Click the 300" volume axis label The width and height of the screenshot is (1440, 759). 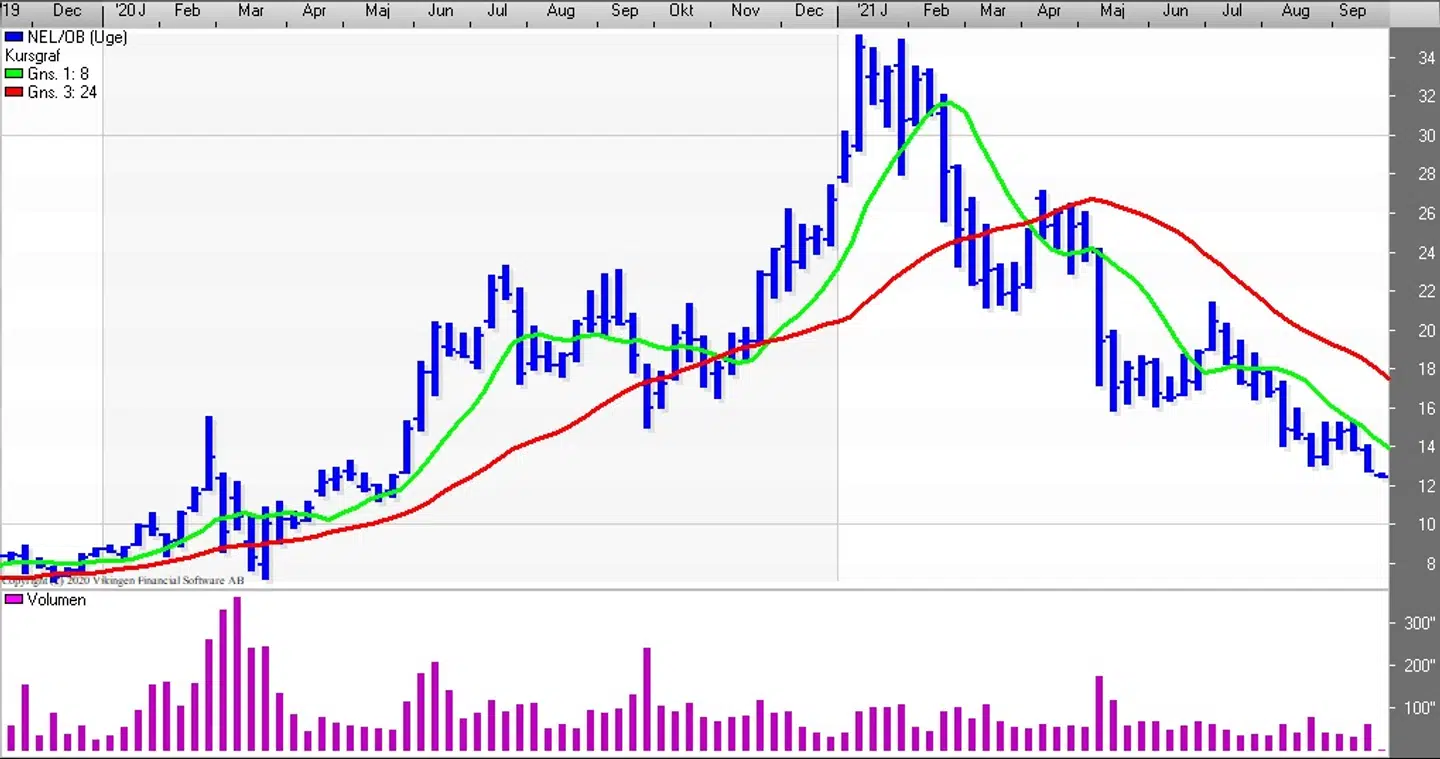pyautogui.click(x=1420, y=623)
